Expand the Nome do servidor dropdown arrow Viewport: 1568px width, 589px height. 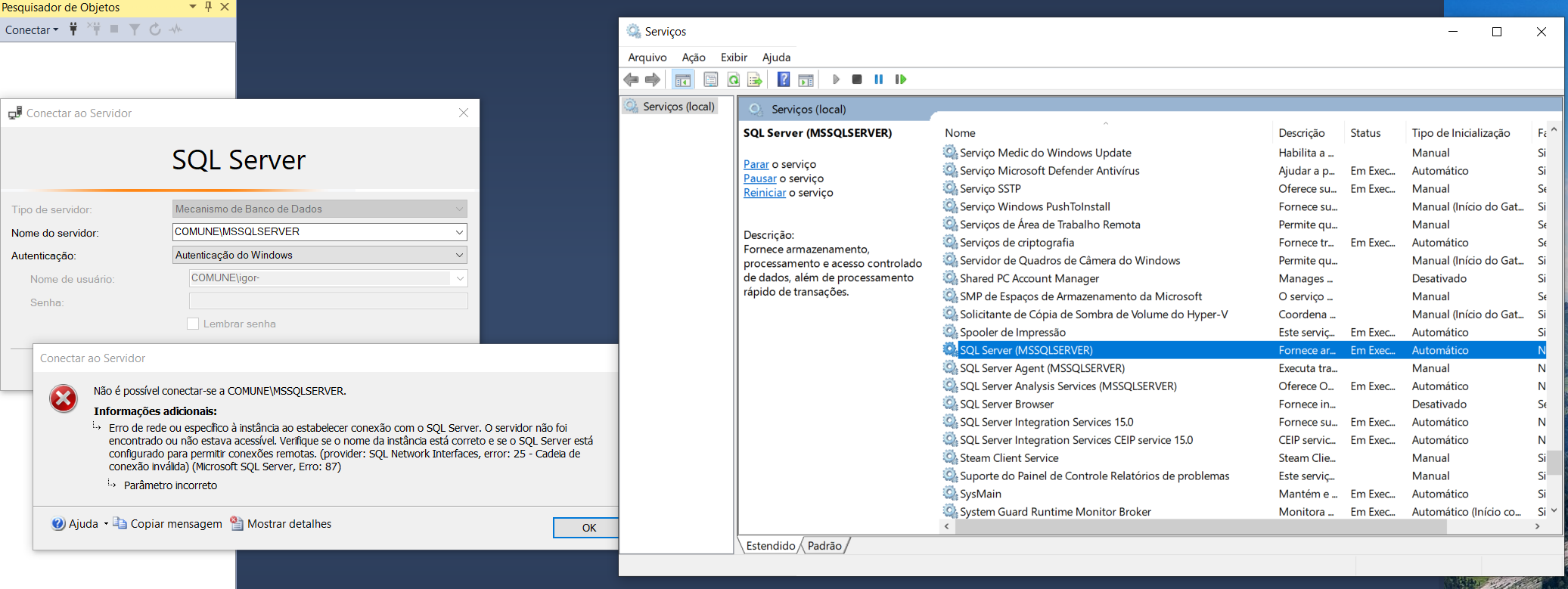460,232
